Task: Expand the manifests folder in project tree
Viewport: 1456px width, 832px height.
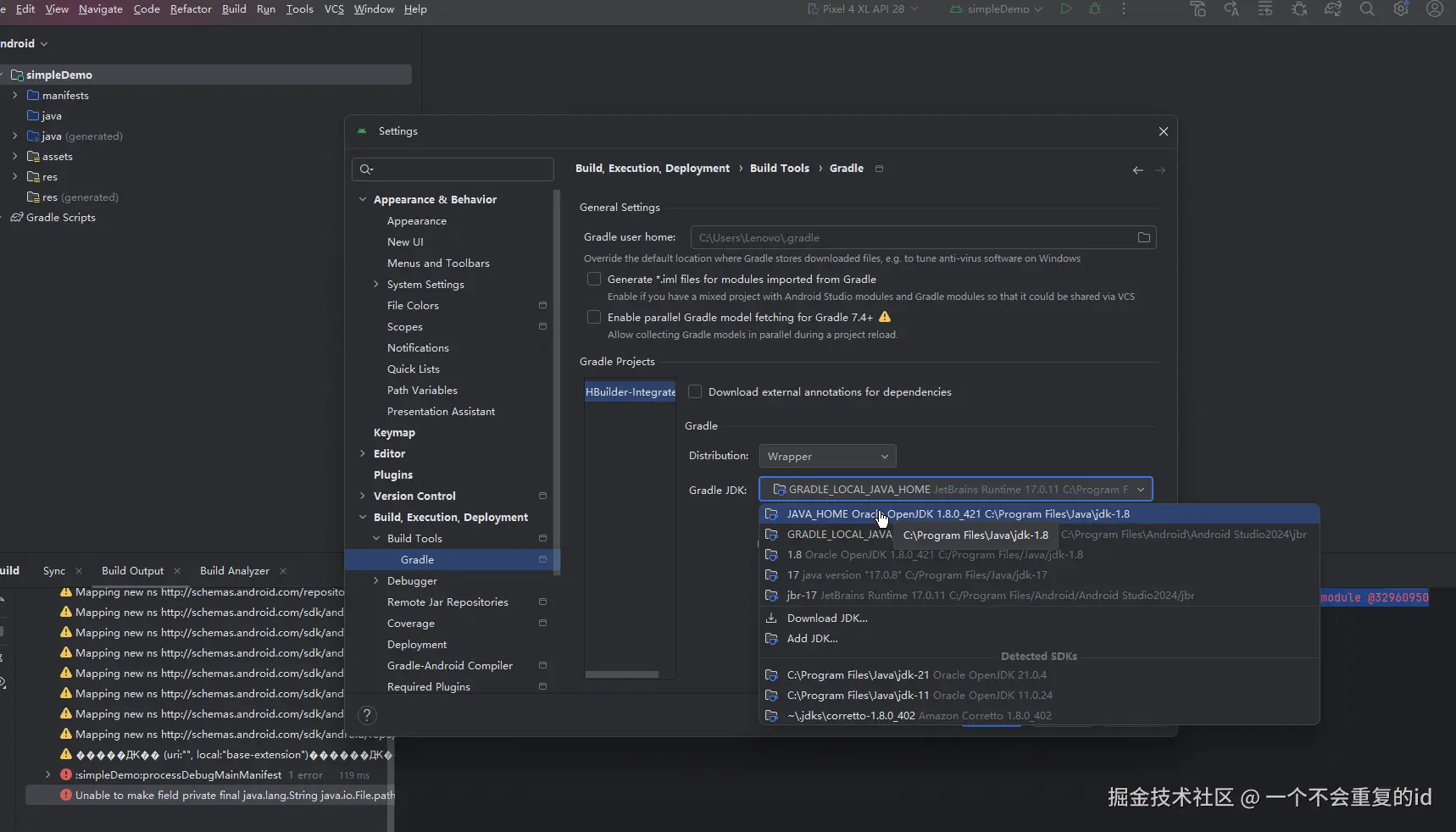Action: (x=15, y=95)
